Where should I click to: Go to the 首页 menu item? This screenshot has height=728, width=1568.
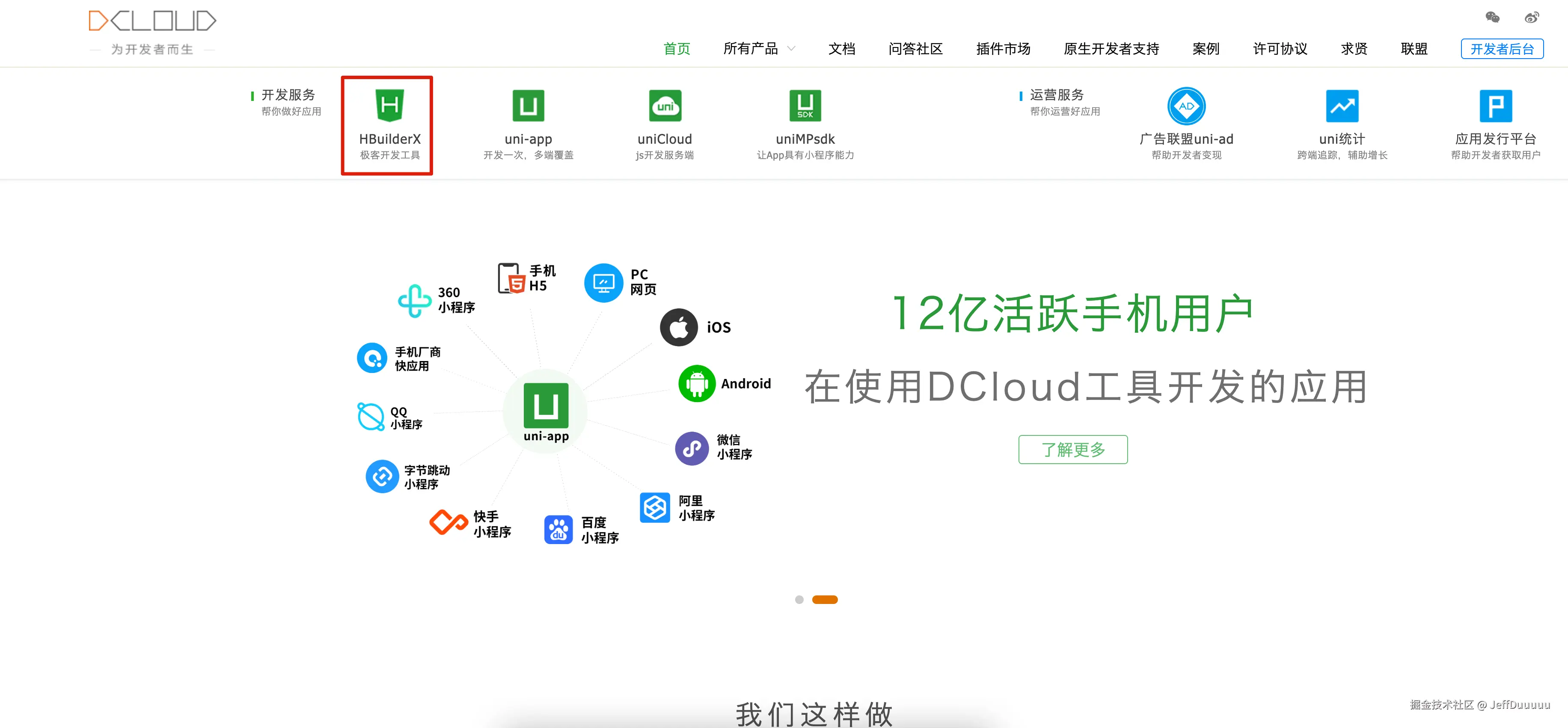point(676,49)
